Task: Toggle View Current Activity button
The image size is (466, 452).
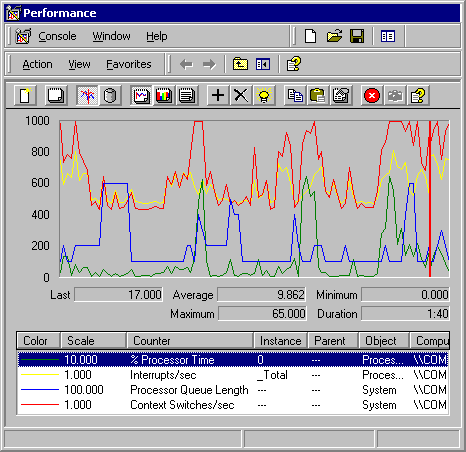Action: (87, 96)
